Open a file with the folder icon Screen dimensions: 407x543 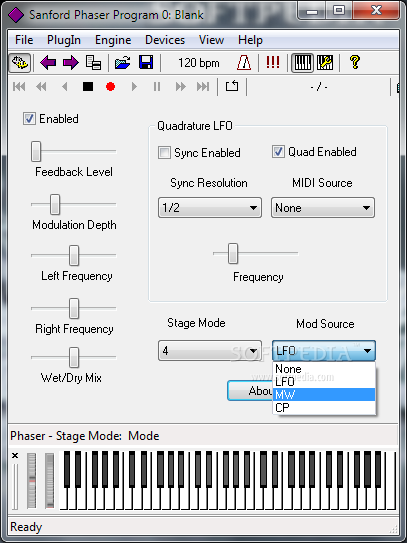[123, 63]
